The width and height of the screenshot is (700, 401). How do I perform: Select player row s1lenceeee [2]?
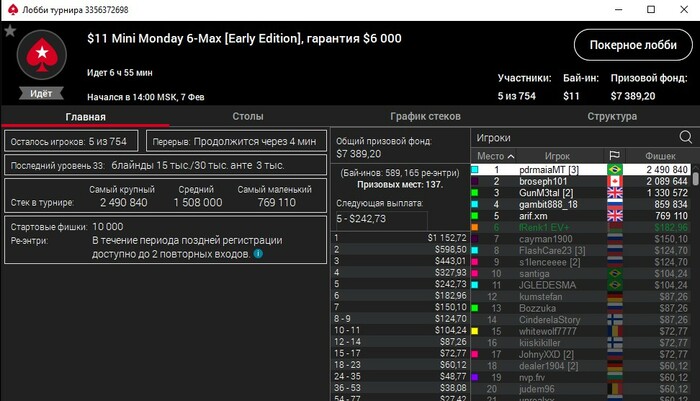click(581, 262)
